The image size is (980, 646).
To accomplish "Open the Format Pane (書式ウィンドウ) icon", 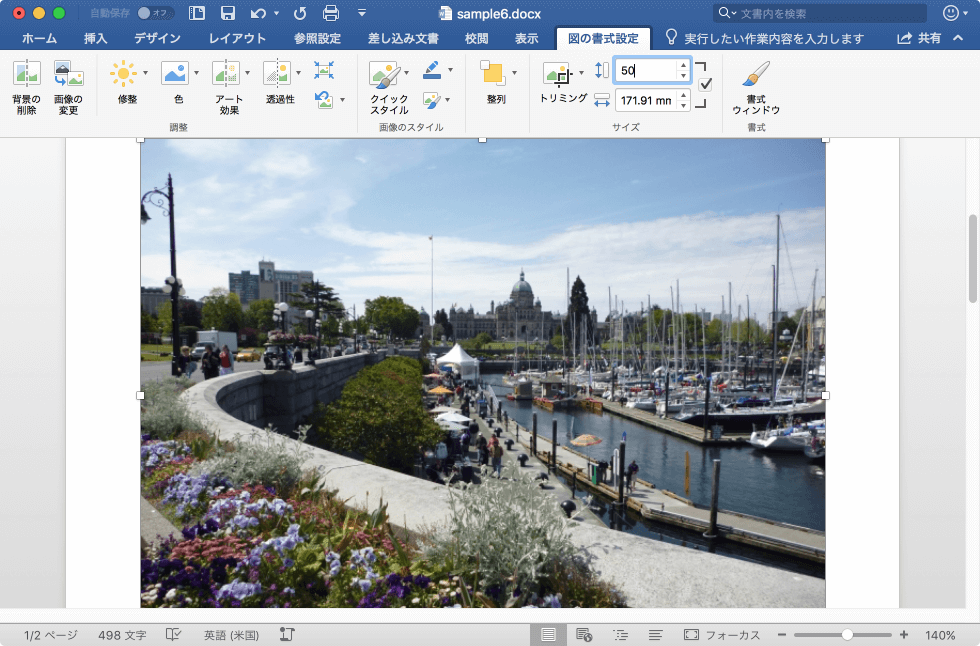I will 756,76.
